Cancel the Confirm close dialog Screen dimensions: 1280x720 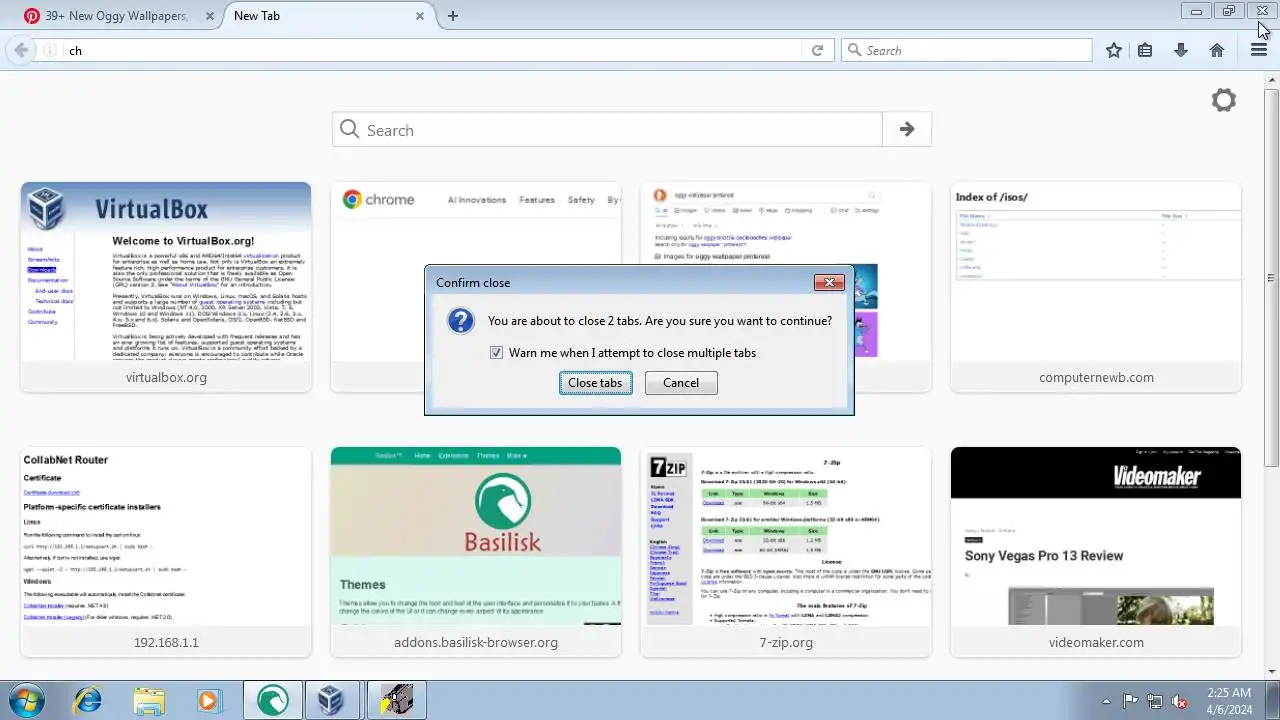tap(681, 383)
